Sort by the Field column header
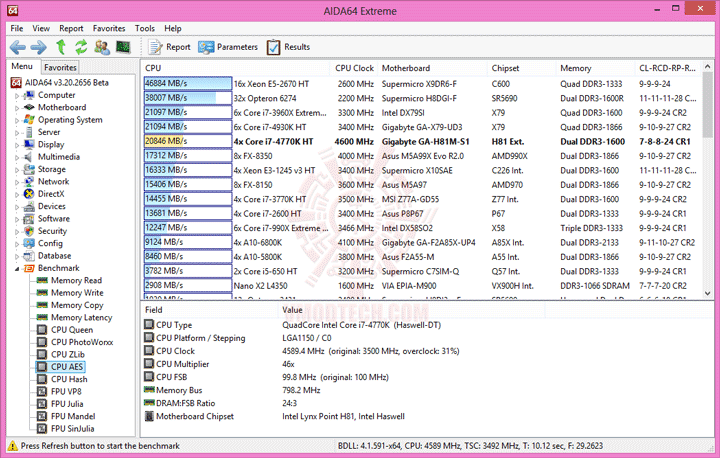The image size is (720, 458). [209, 310]
